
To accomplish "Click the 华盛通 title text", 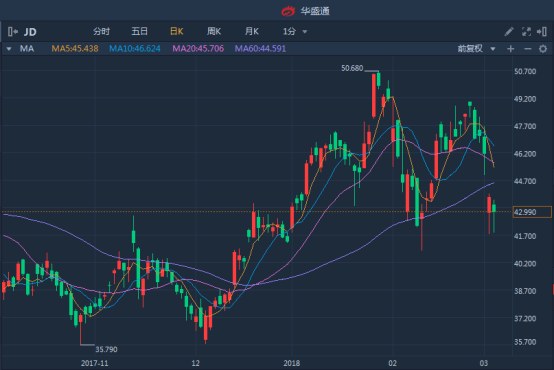I will point(315,11).
